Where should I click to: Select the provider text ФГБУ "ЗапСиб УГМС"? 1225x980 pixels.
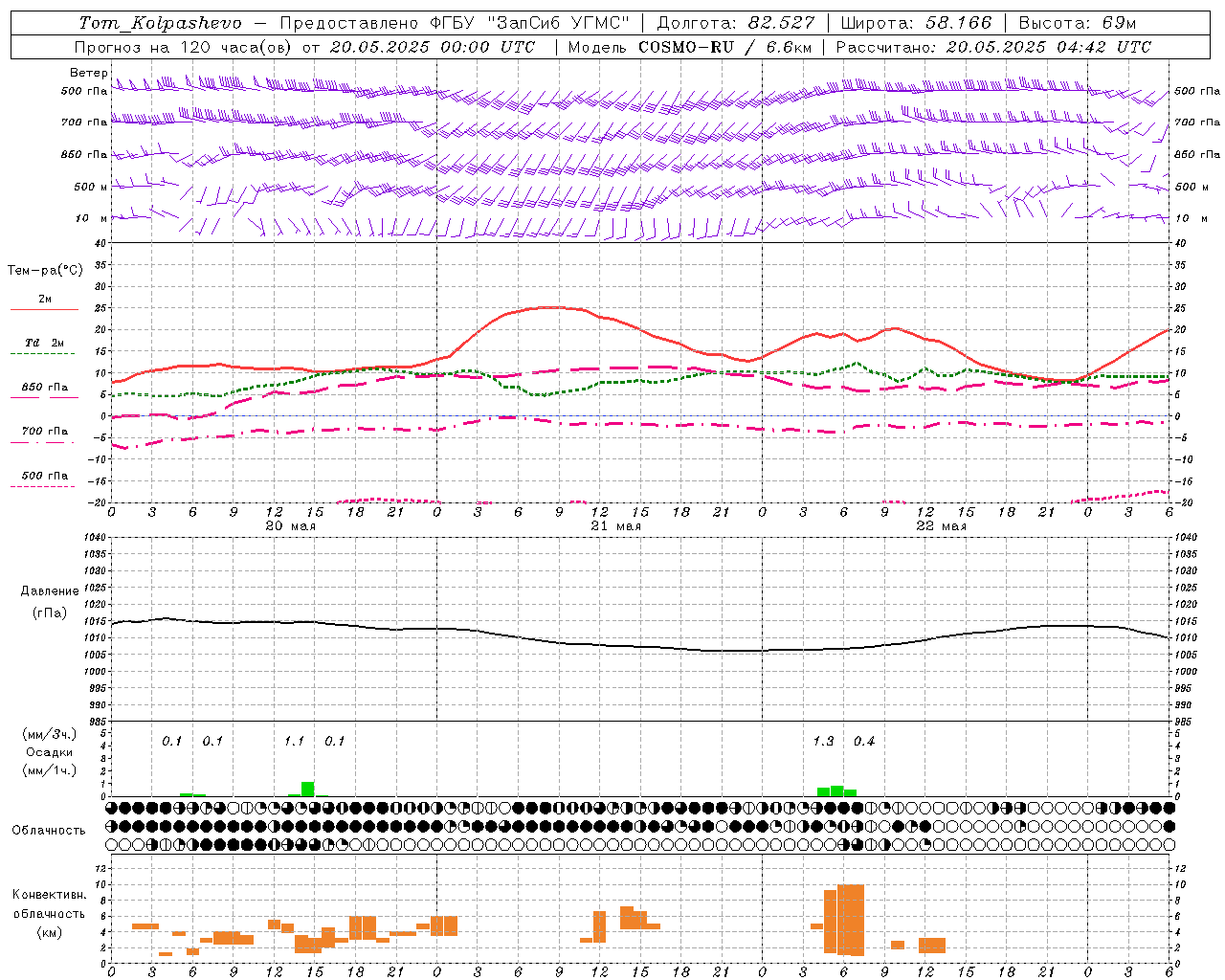tap(531, 23)
